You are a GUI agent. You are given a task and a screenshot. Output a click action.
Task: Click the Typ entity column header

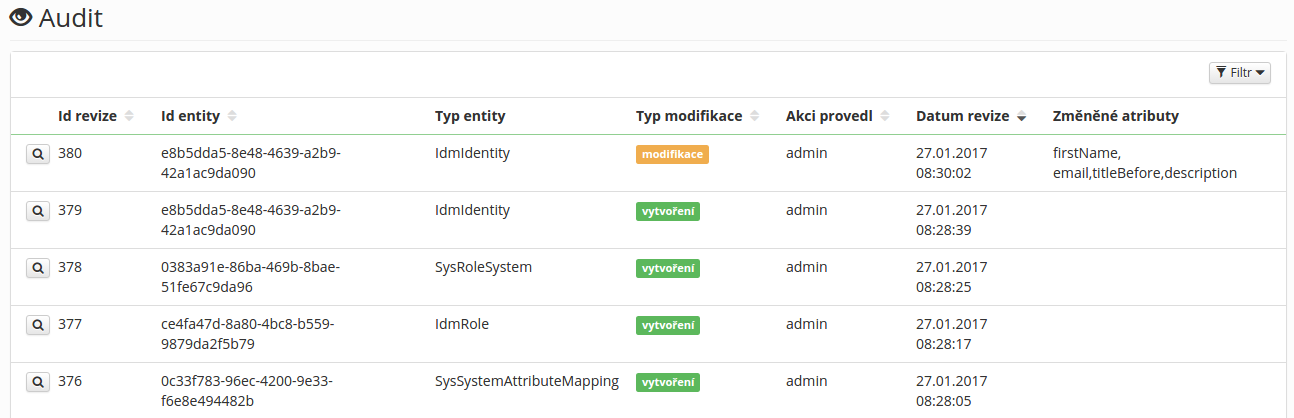(x=470, y=116)
